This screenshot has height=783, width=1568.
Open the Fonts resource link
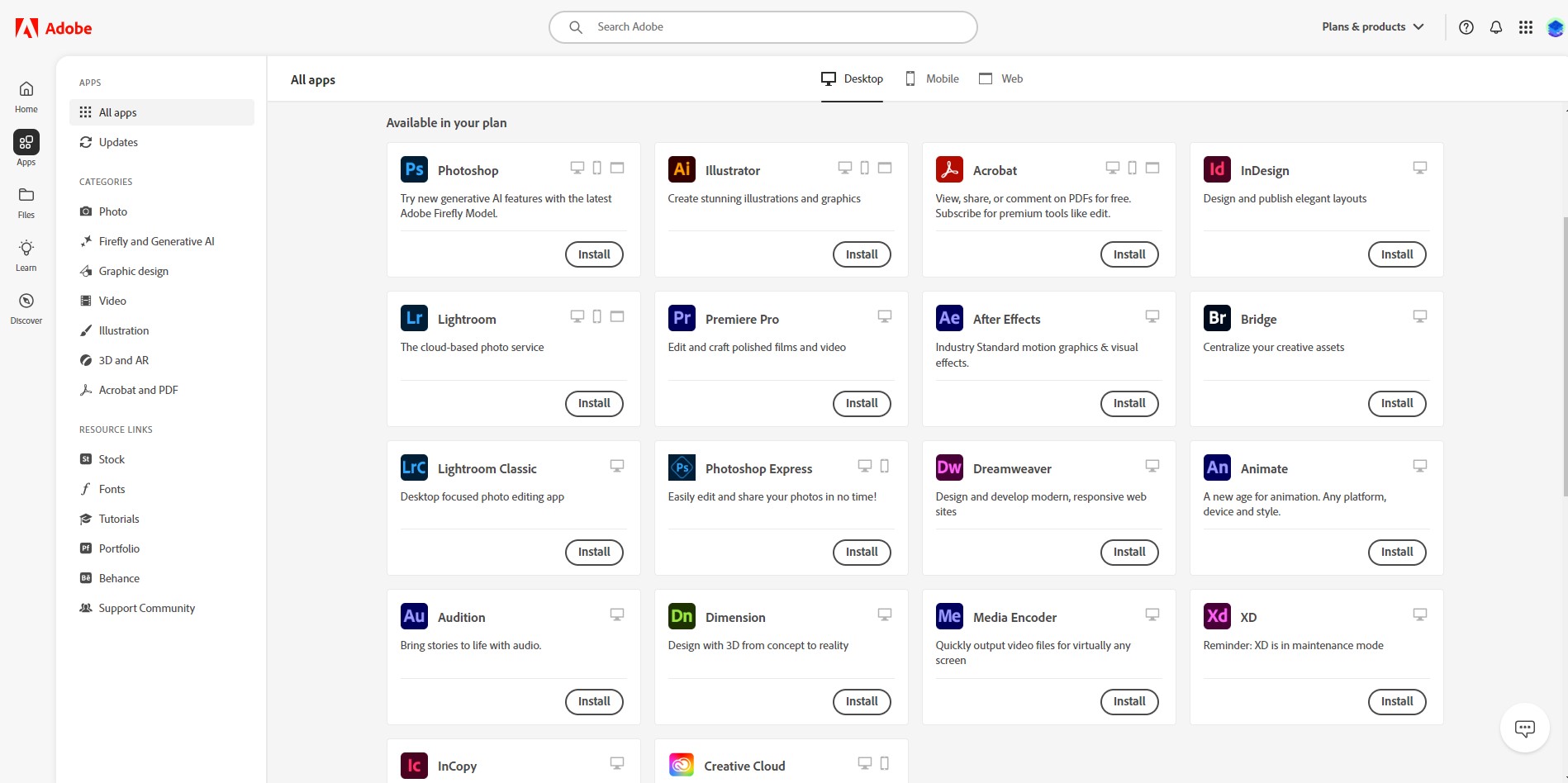pyautogui.click(x=162, y=489)
